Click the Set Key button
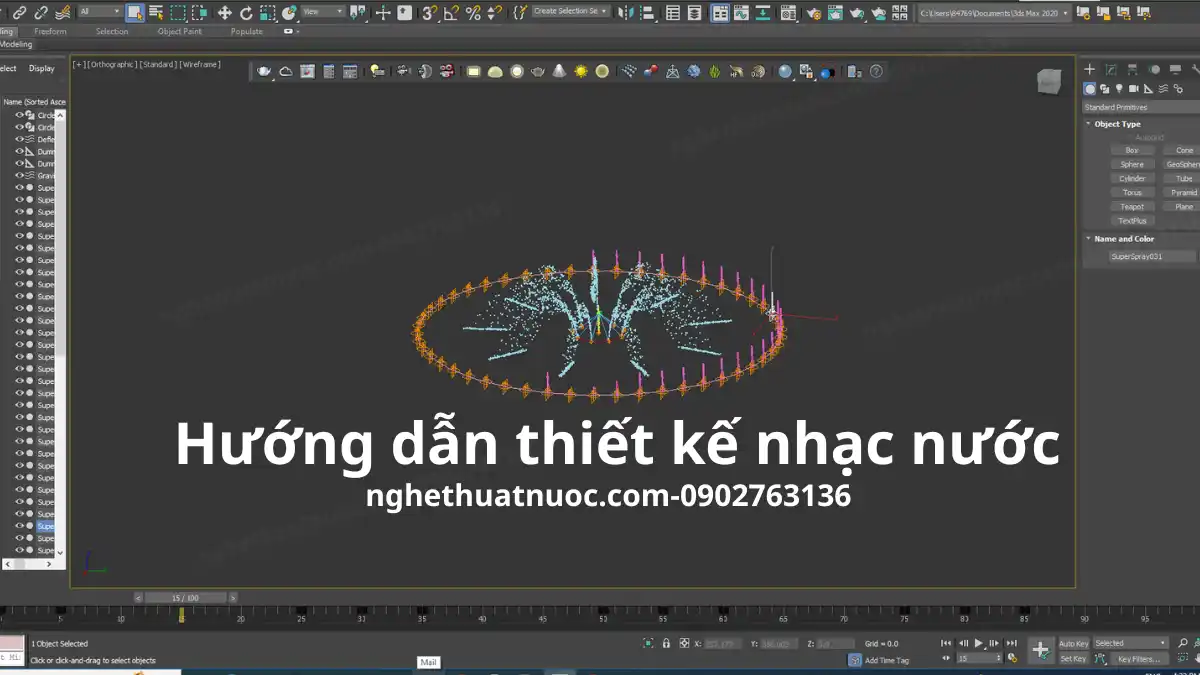The width and height of the screenshot is (1200, 675). tap(1073, 659)
